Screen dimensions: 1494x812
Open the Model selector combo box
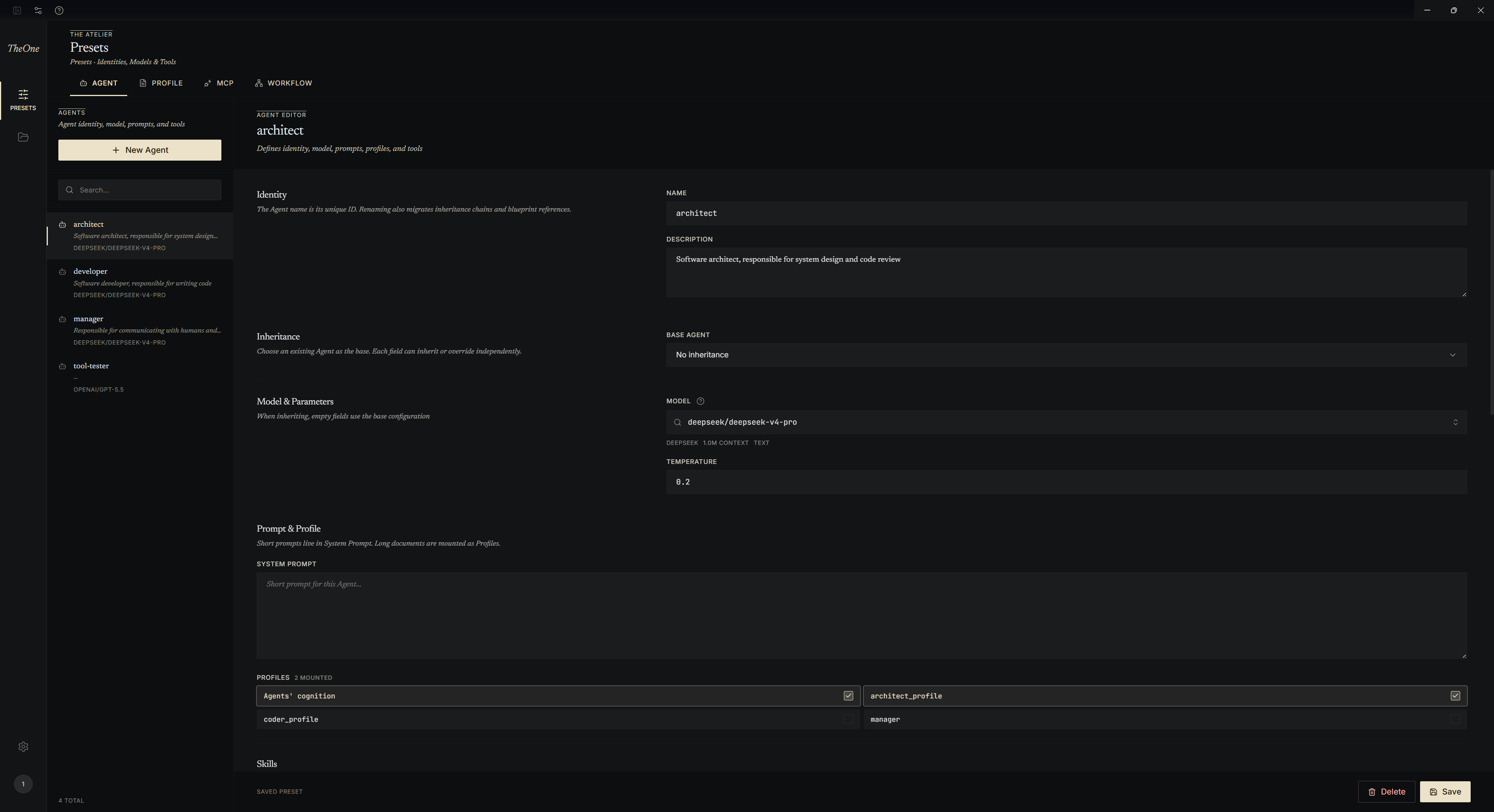pyautogui.click(x=1066, y=422)
